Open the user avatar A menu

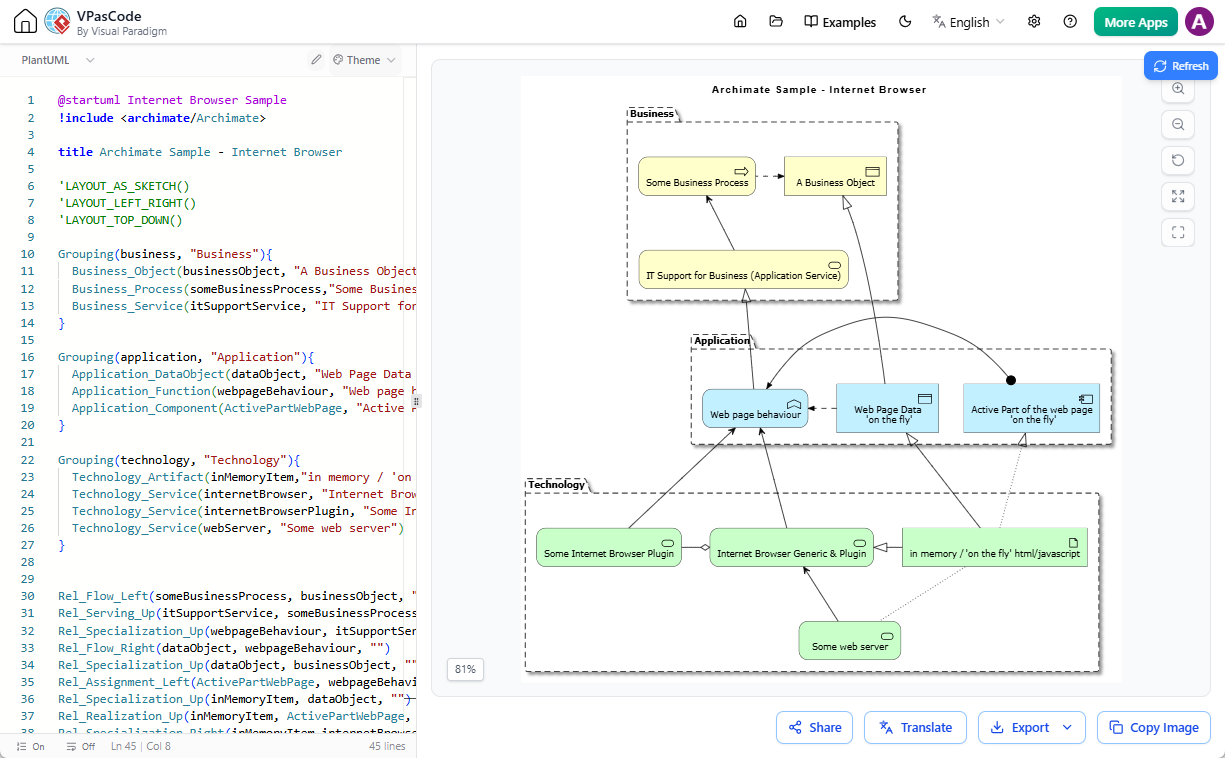(x=1199, y=22)
